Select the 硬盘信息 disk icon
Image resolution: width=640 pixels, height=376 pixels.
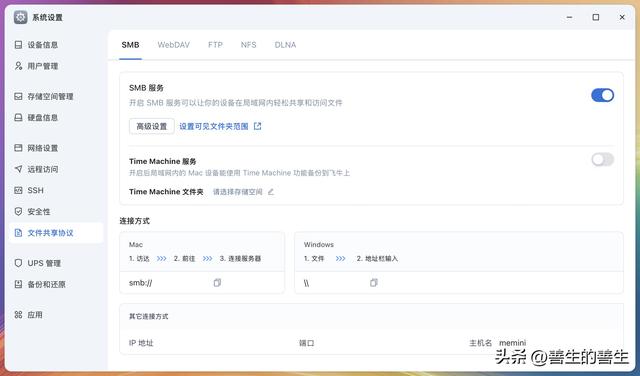click(x=18, y=118)
